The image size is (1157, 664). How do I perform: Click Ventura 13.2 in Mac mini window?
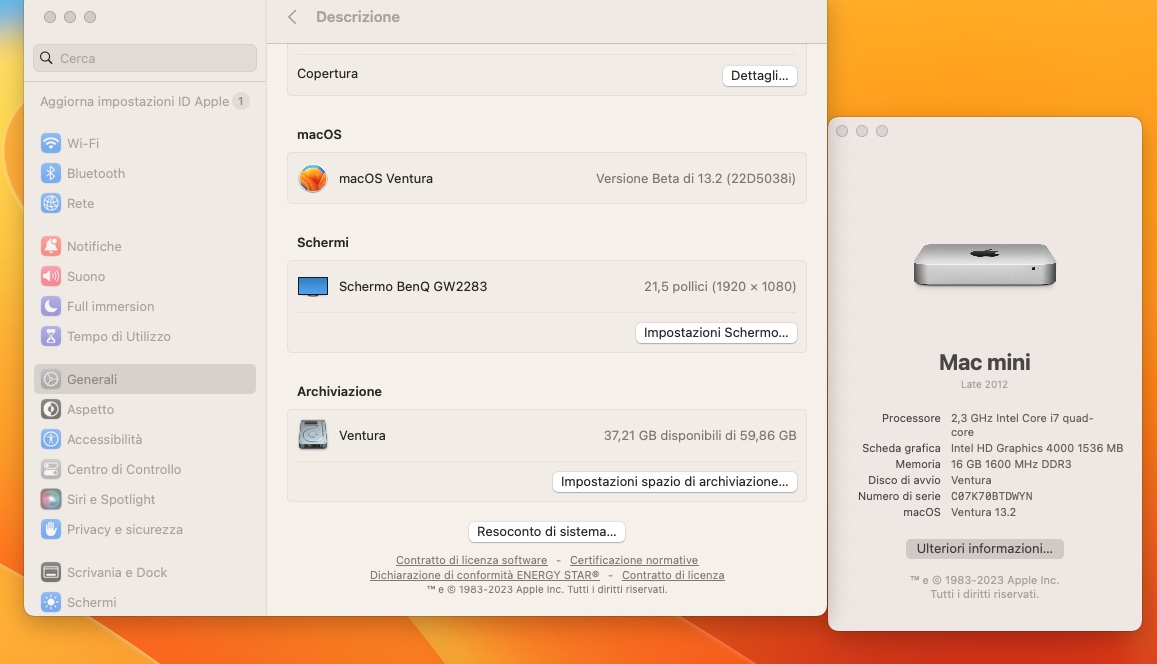[x=983, y=512]
